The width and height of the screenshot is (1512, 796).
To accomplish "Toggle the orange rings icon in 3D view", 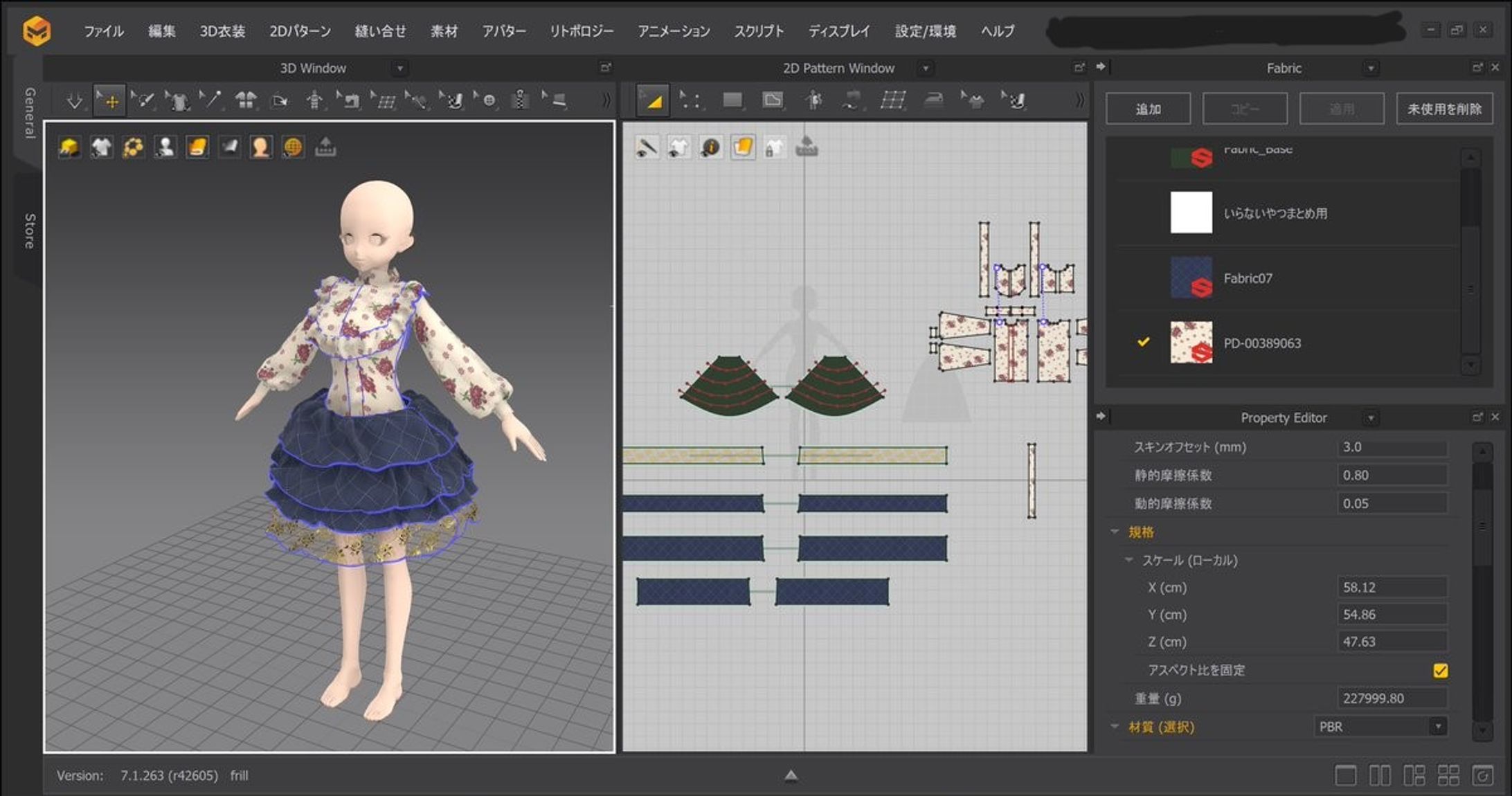I will [x=134, y=147].
